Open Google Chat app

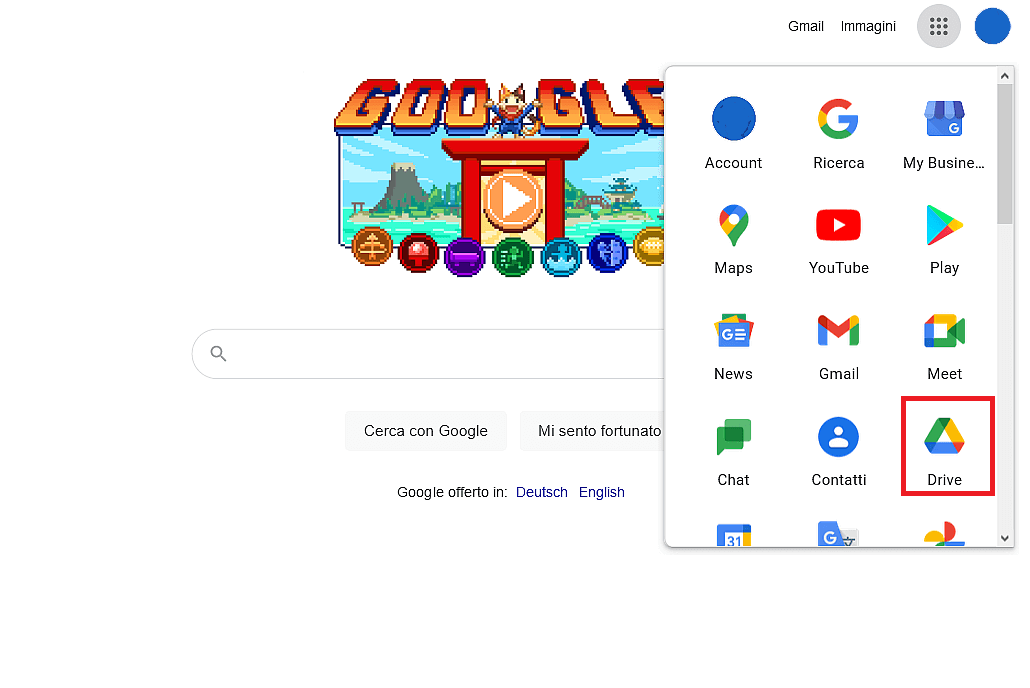click(x=733, y=451)
